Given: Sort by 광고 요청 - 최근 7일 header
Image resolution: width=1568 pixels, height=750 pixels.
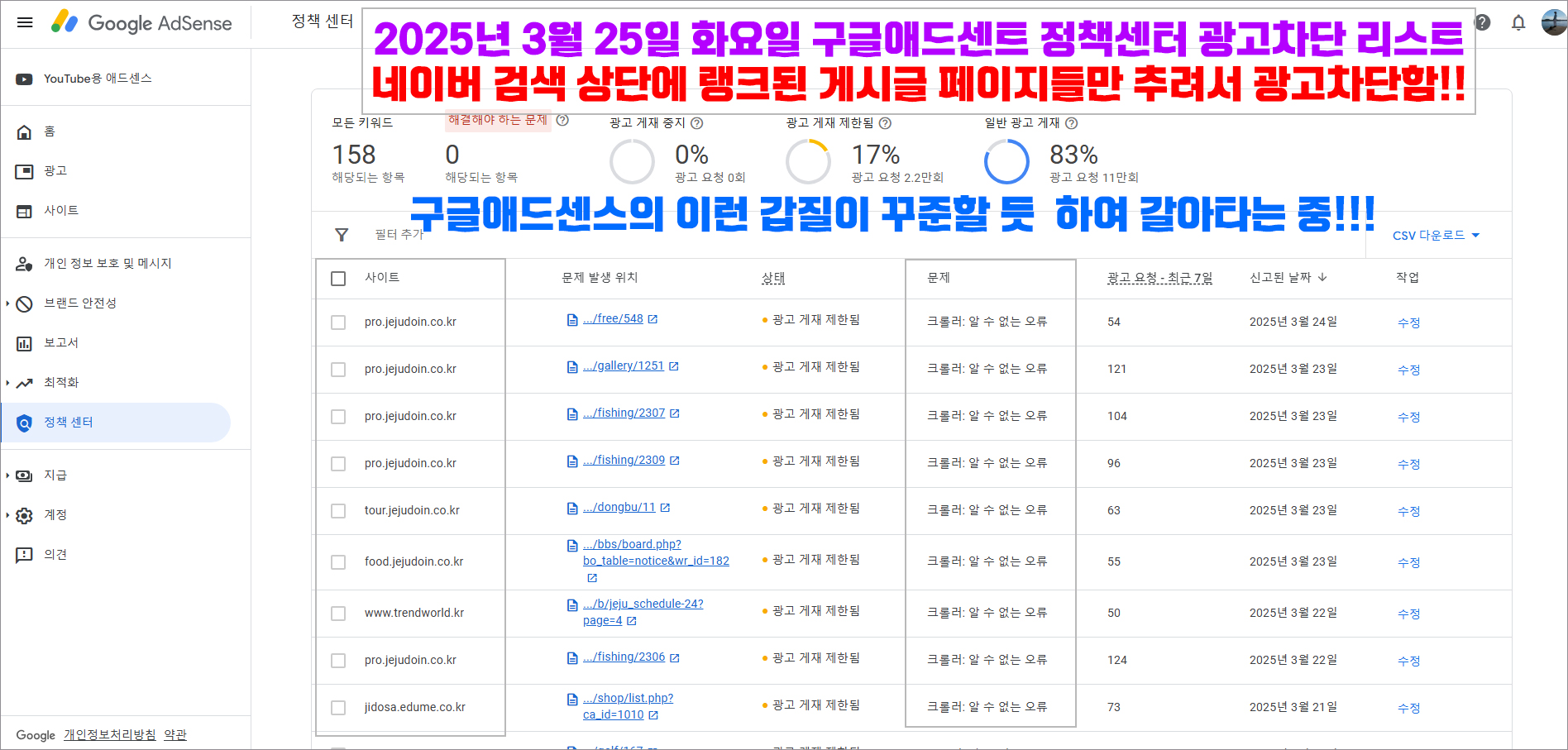Looking at the screenshot, I should pos(1159,278).
